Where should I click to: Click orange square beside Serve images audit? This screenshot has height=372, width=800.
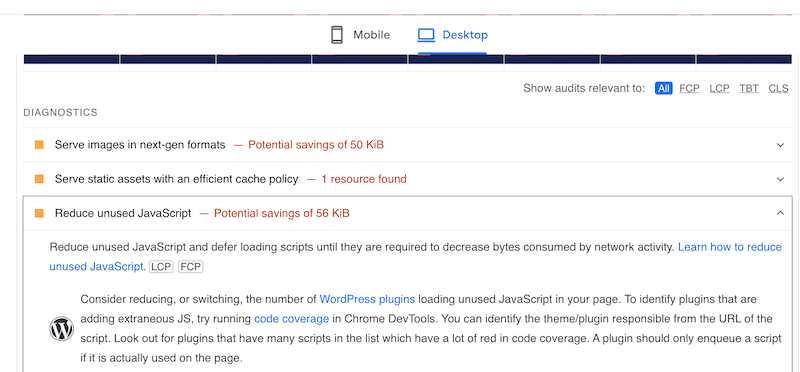pyautogui.click(x=39, y=145)
